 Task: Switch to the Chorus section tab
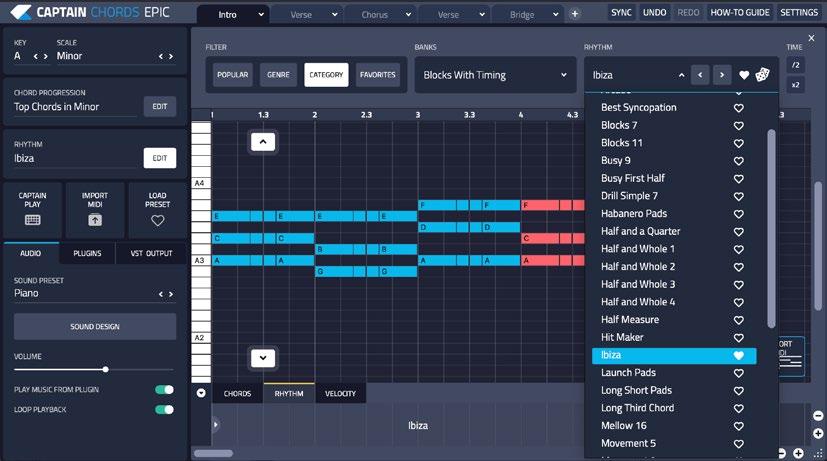point(374,15)
